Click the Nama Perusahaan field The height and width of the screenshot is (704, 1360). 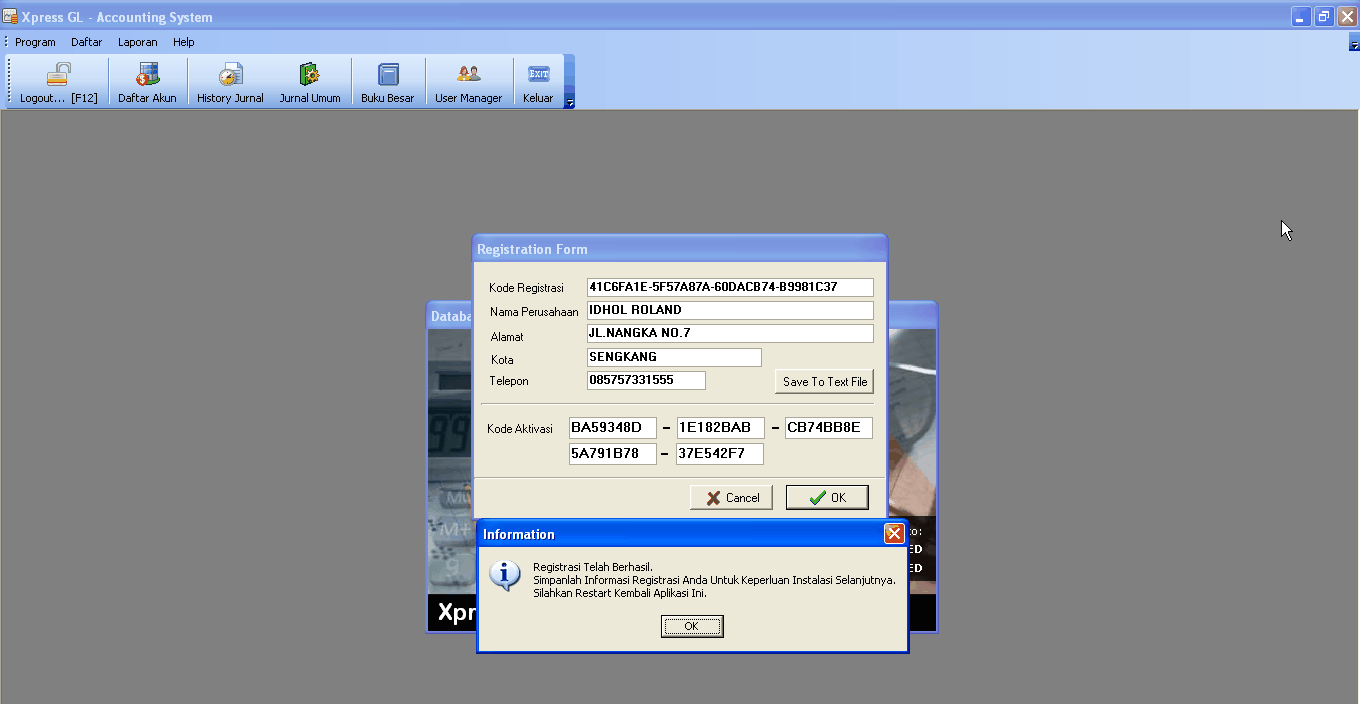(x=730, y=310)
